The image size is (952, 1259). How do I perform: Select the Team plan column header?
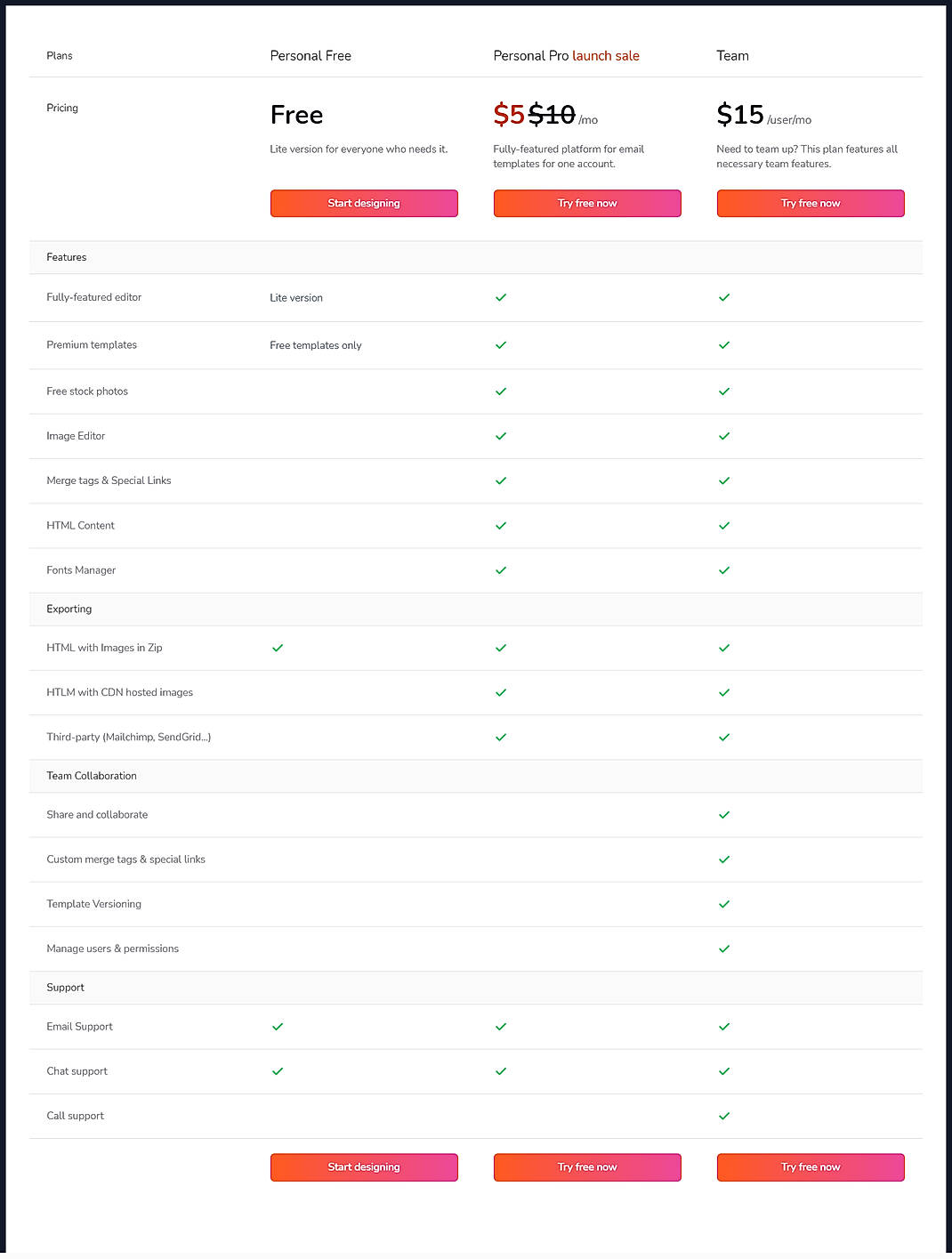click(731, 55)
